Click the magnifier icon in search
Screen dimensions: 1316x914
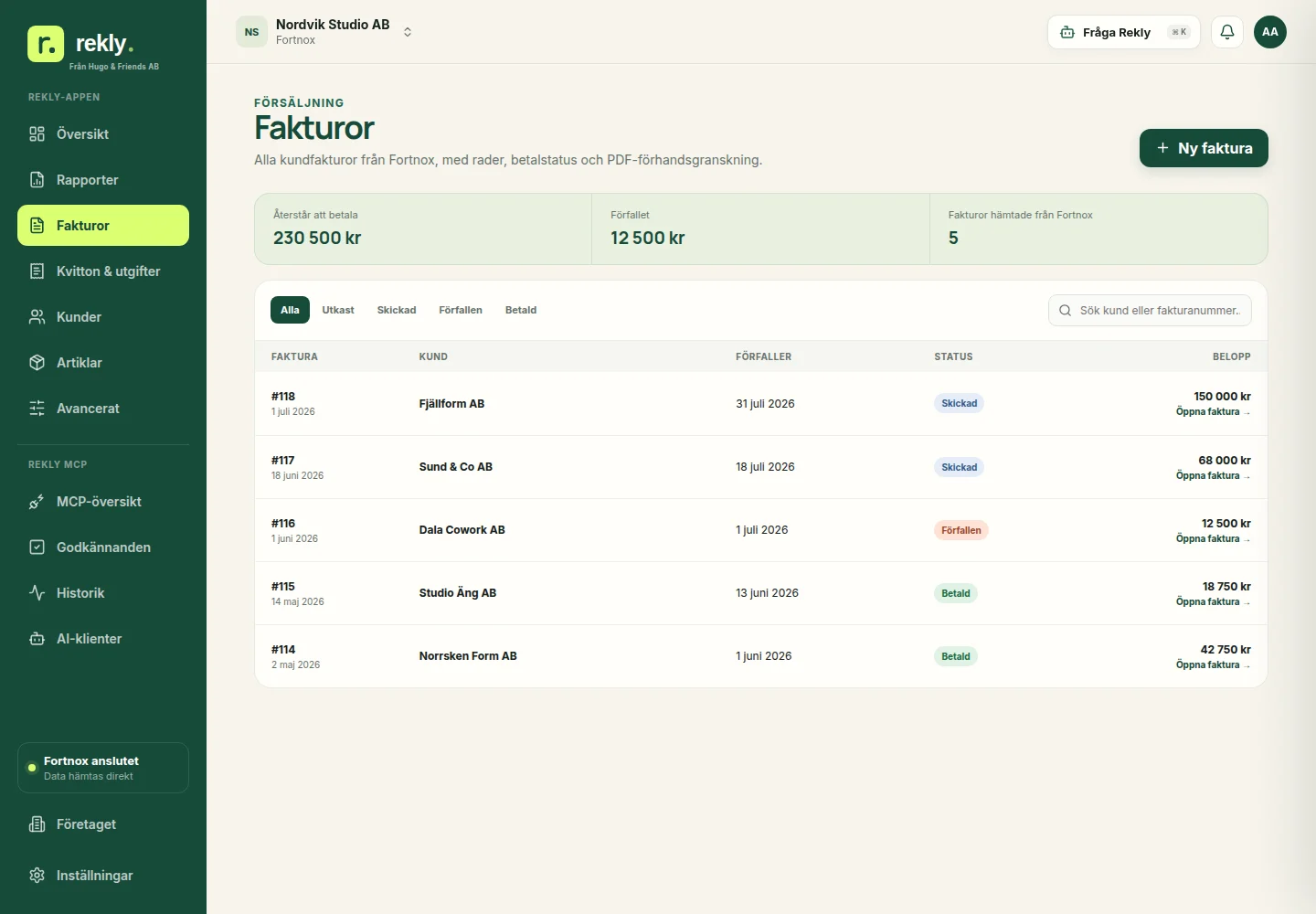[1065, 311]
